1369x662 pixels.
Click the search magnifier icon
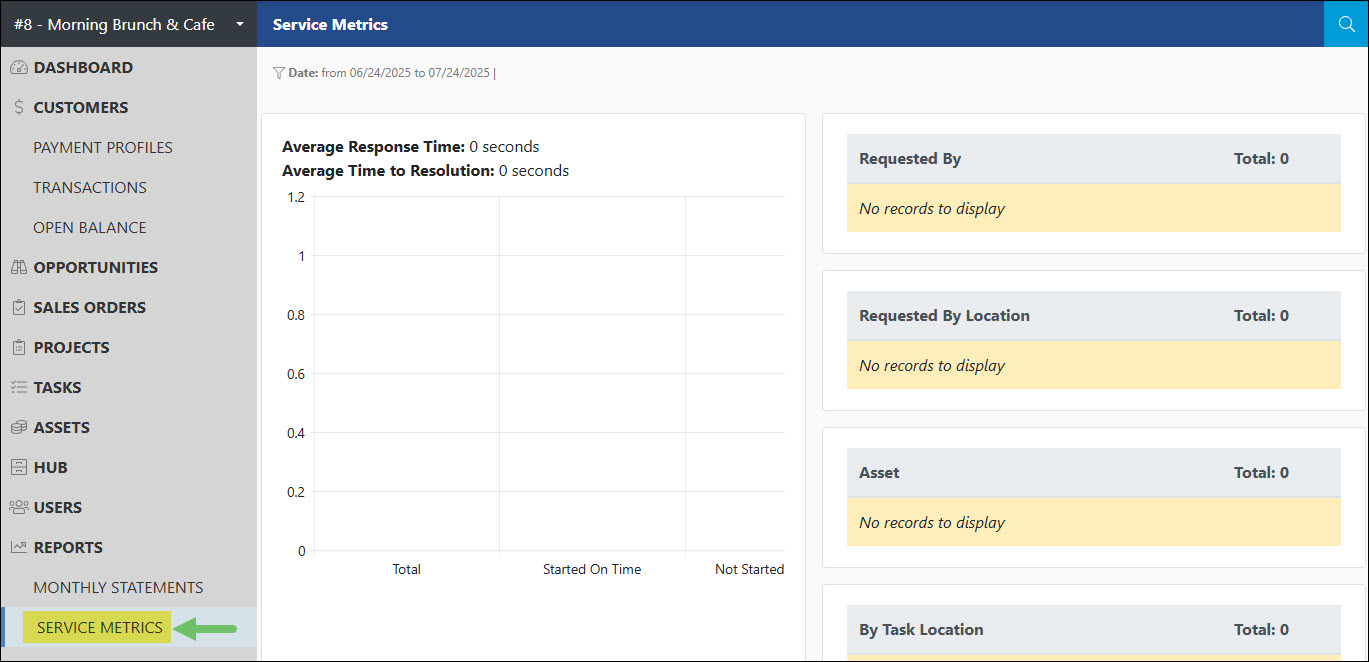click(x=1346, y=23)
